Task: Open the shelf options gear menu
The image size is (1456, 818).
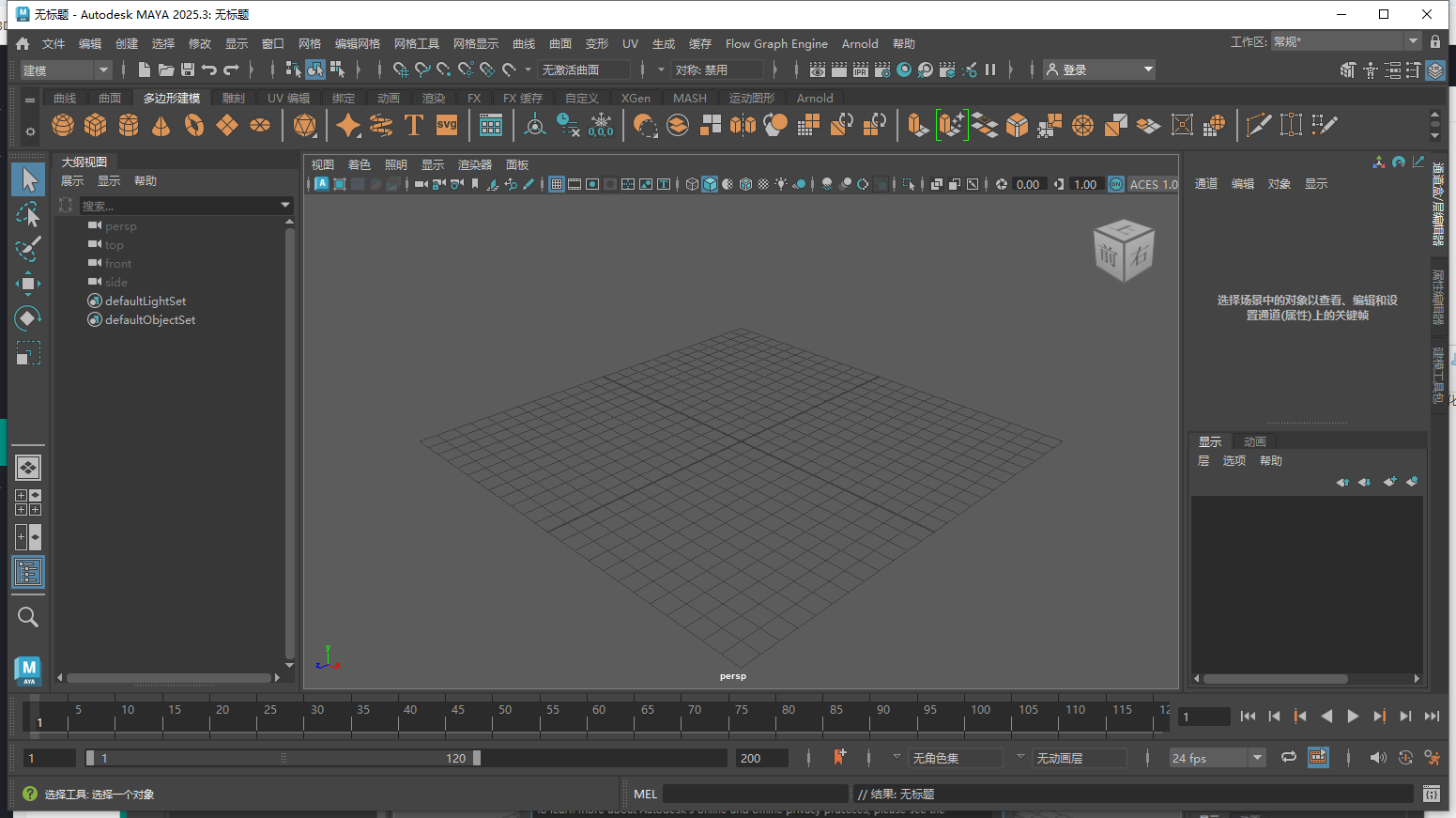Action: click(30, 131)
